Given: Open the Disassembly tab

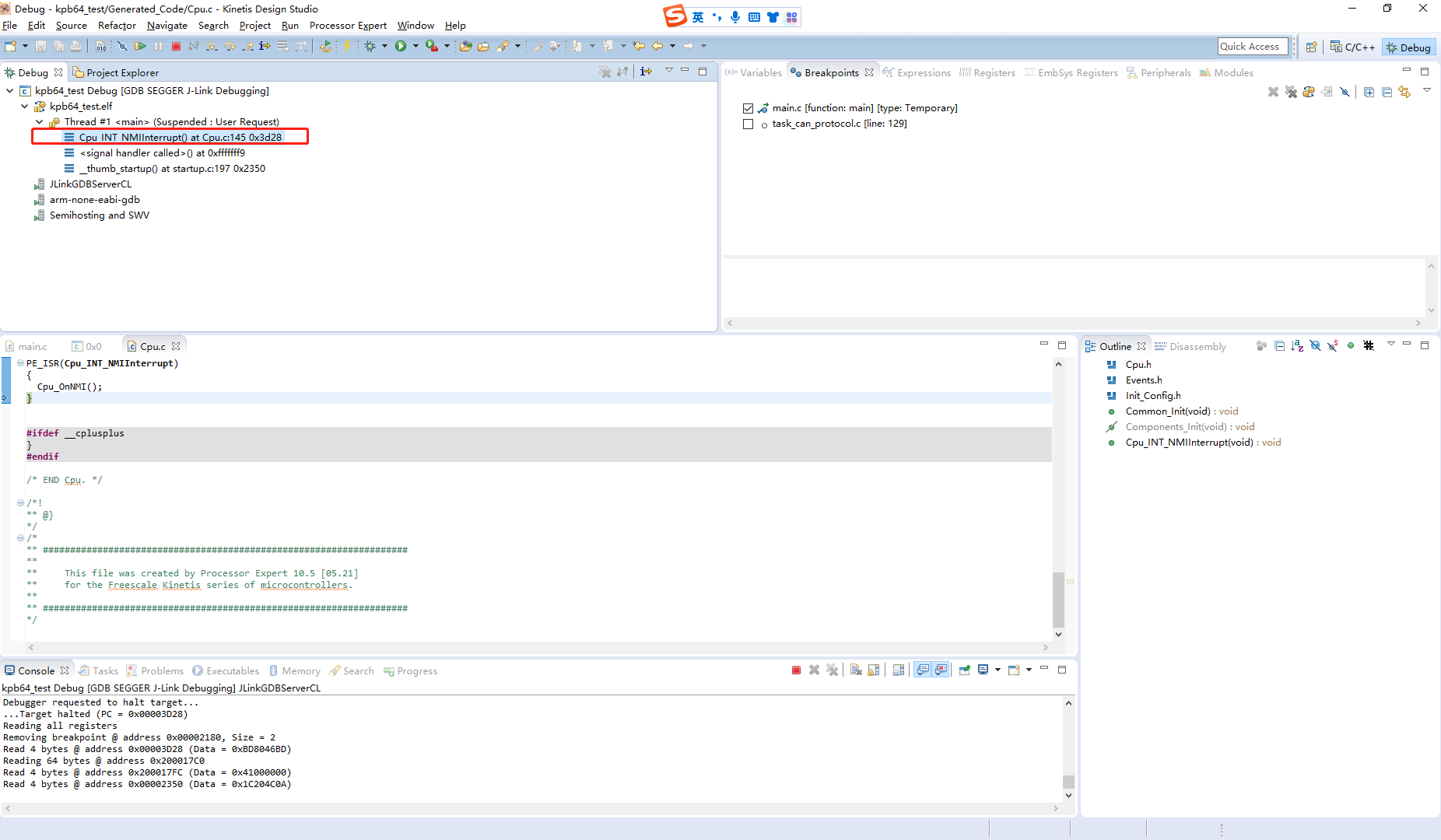Looking at the screenshot, I should (1190, 346).
